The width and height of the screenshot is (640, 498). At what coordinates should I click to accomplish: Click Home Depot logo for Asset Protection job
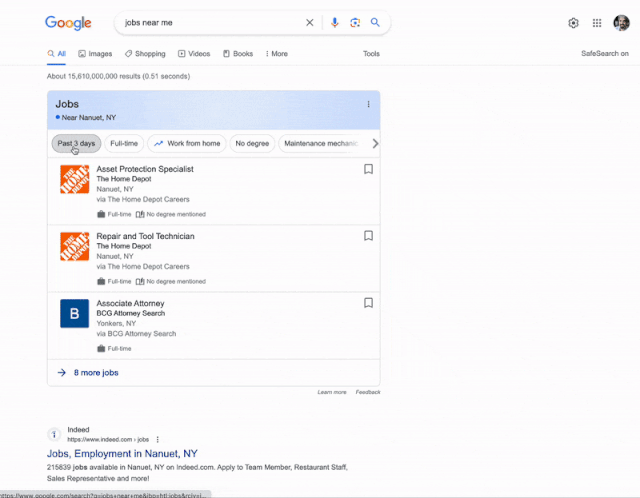(74, 179)
